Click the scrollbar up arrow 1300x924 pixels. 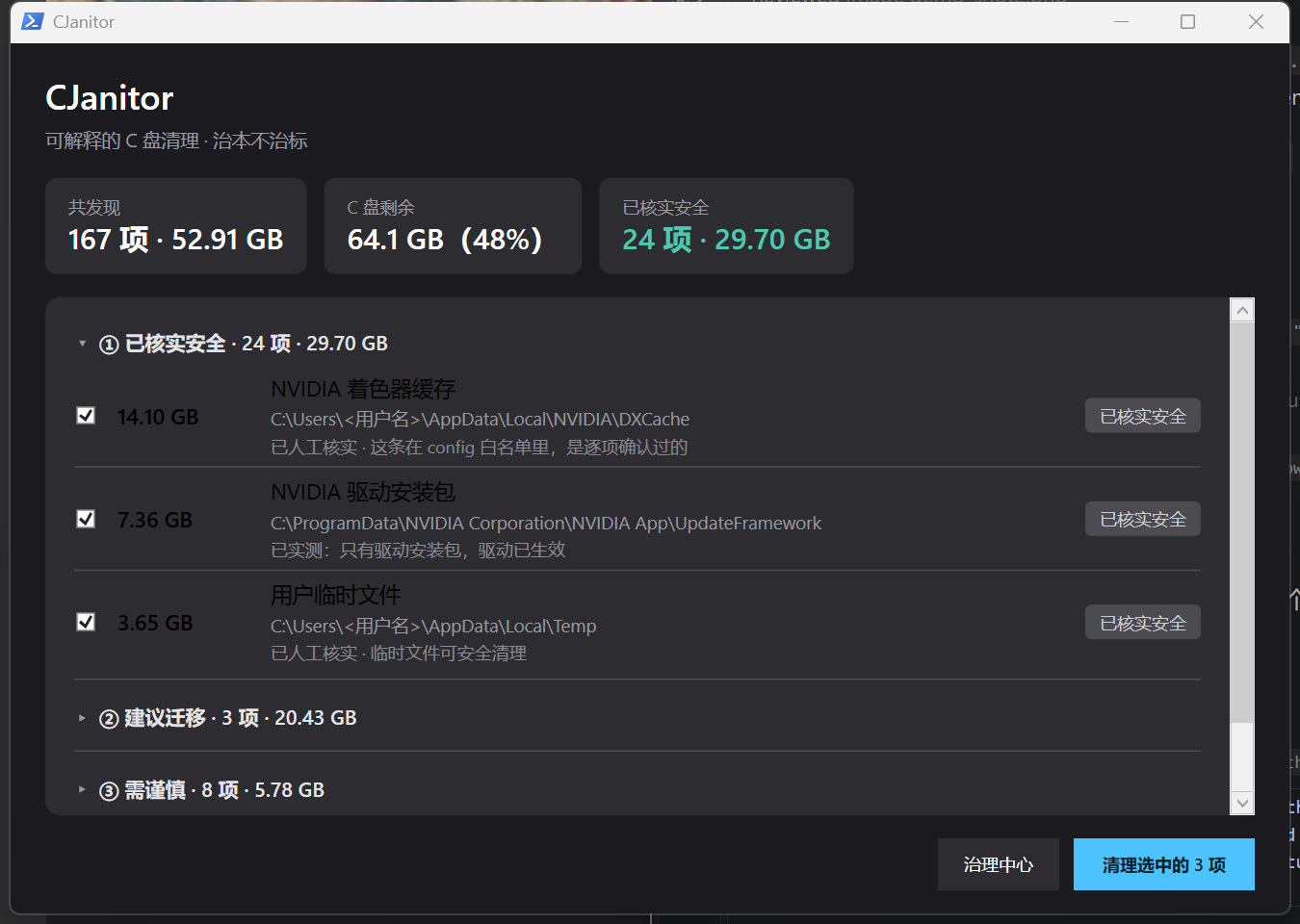(x=1242, y=310)
